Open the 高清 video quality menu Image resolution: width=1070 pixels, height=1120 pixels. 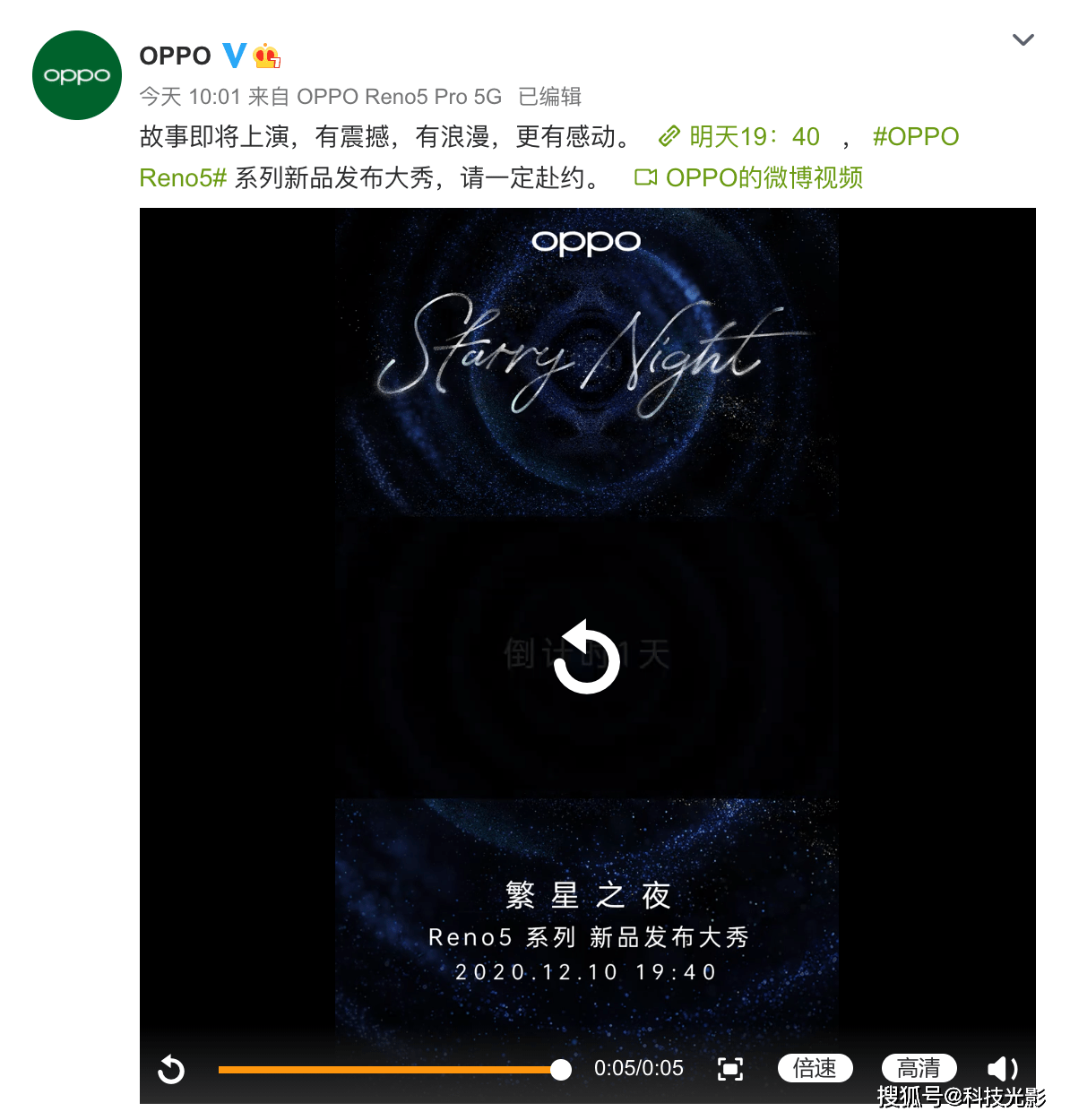coord(919,1069)
